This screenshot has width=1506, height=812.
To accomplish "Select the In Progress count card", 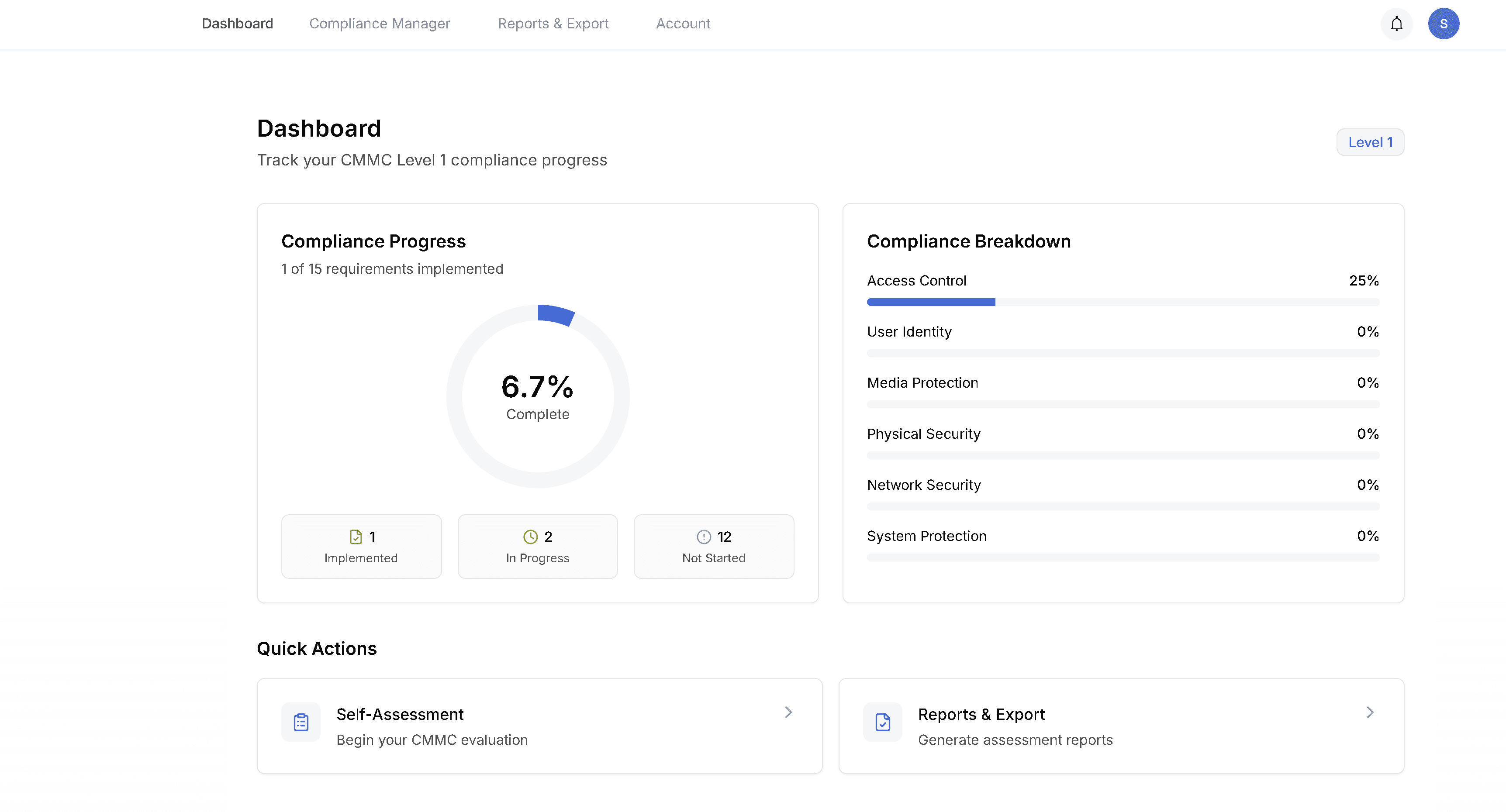I will coord(537,546).
